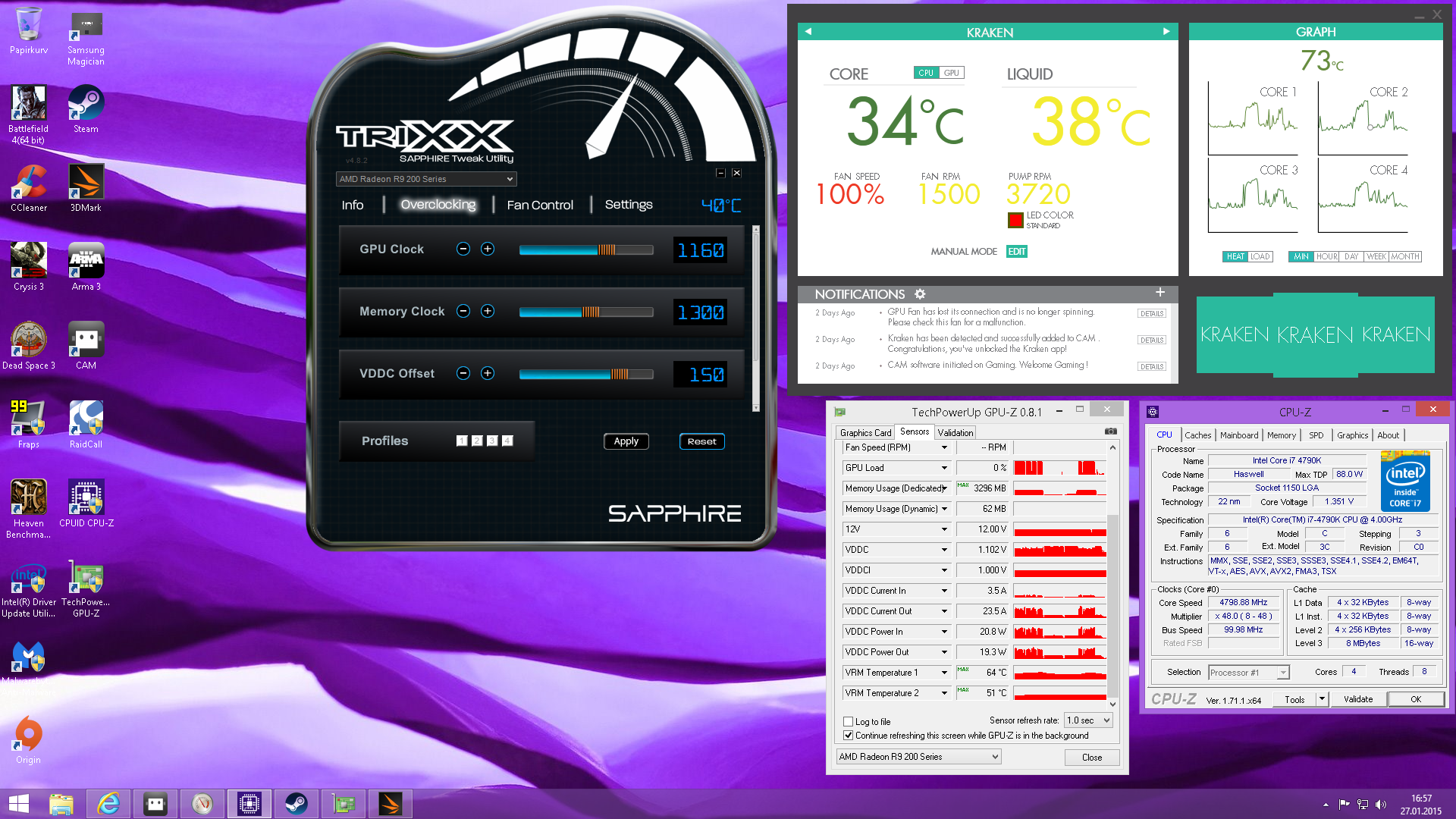Click the plus icon in Notifications header
Image resolution: width=1456 pixels, height=819 pixels.
1160,293
